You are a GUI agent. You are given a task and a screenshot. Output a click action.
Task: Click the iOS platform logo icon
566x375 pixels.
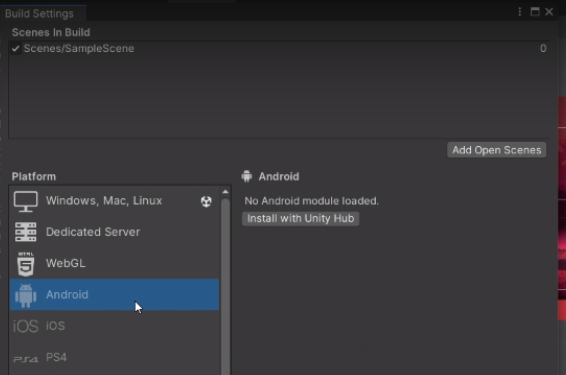pyautogui.click(x=25, y=326)
